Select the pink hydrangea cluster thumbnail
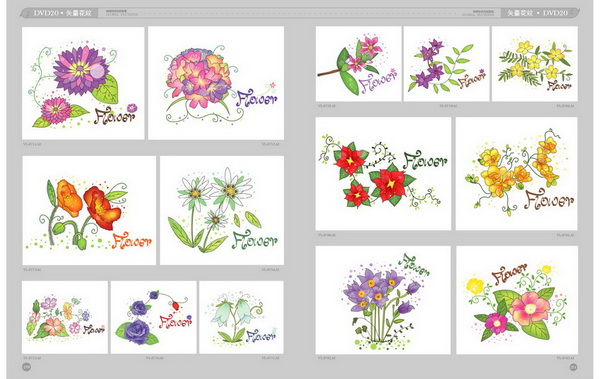Screen dimensions: 600x379 [x=216, y=83]
